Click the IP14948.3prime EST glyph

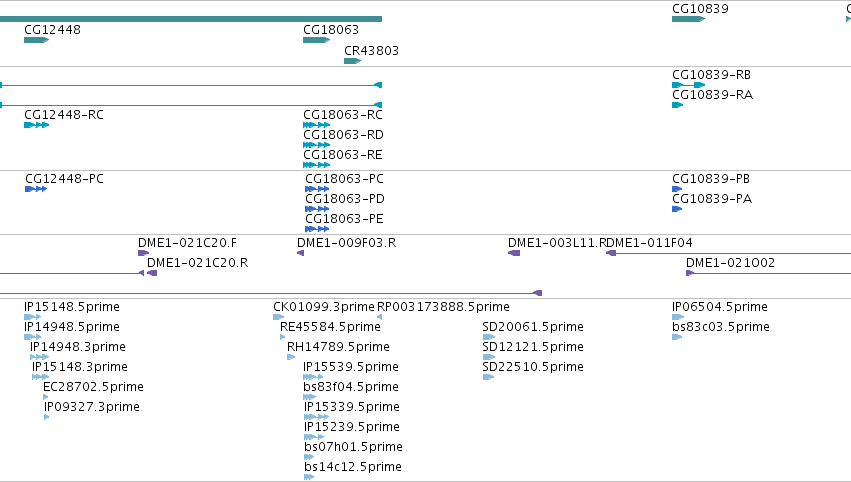coord(39,357)
